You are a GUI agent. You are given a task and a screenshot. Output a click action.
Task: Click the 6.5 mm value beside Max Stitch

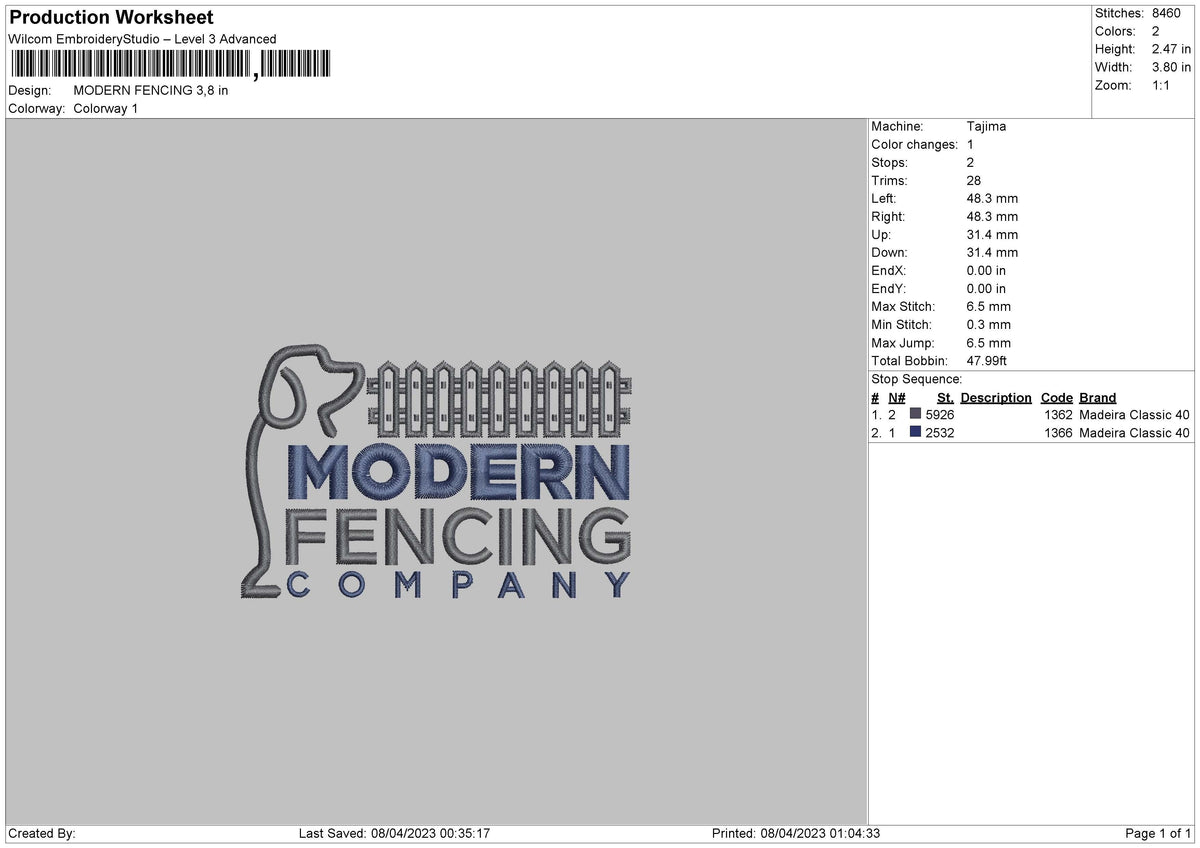click(988, 306)
